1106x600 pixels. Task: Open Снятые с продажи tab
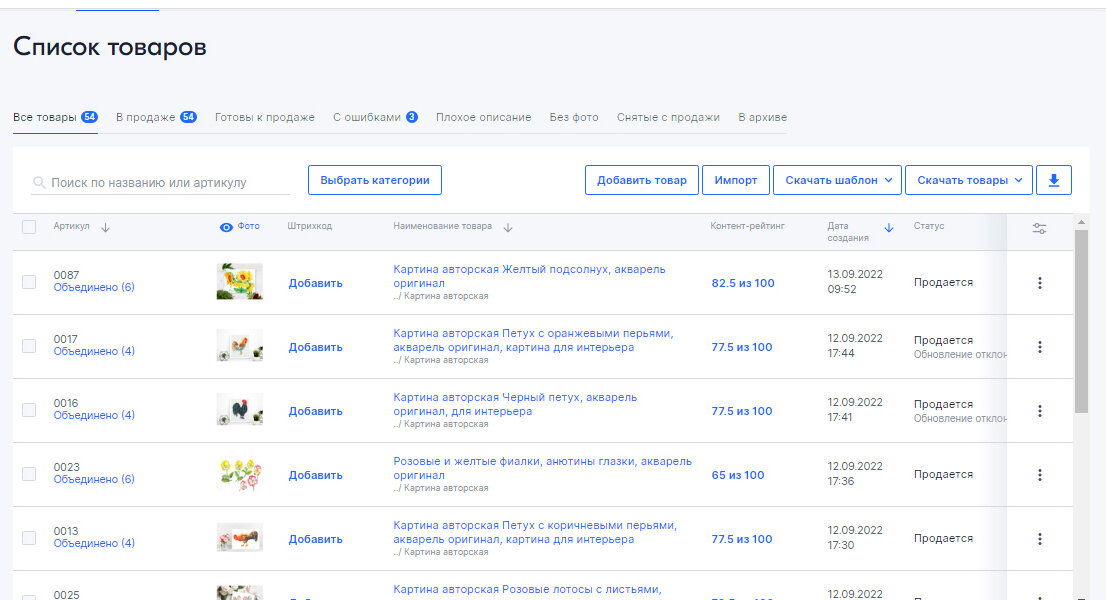(668, 117)
